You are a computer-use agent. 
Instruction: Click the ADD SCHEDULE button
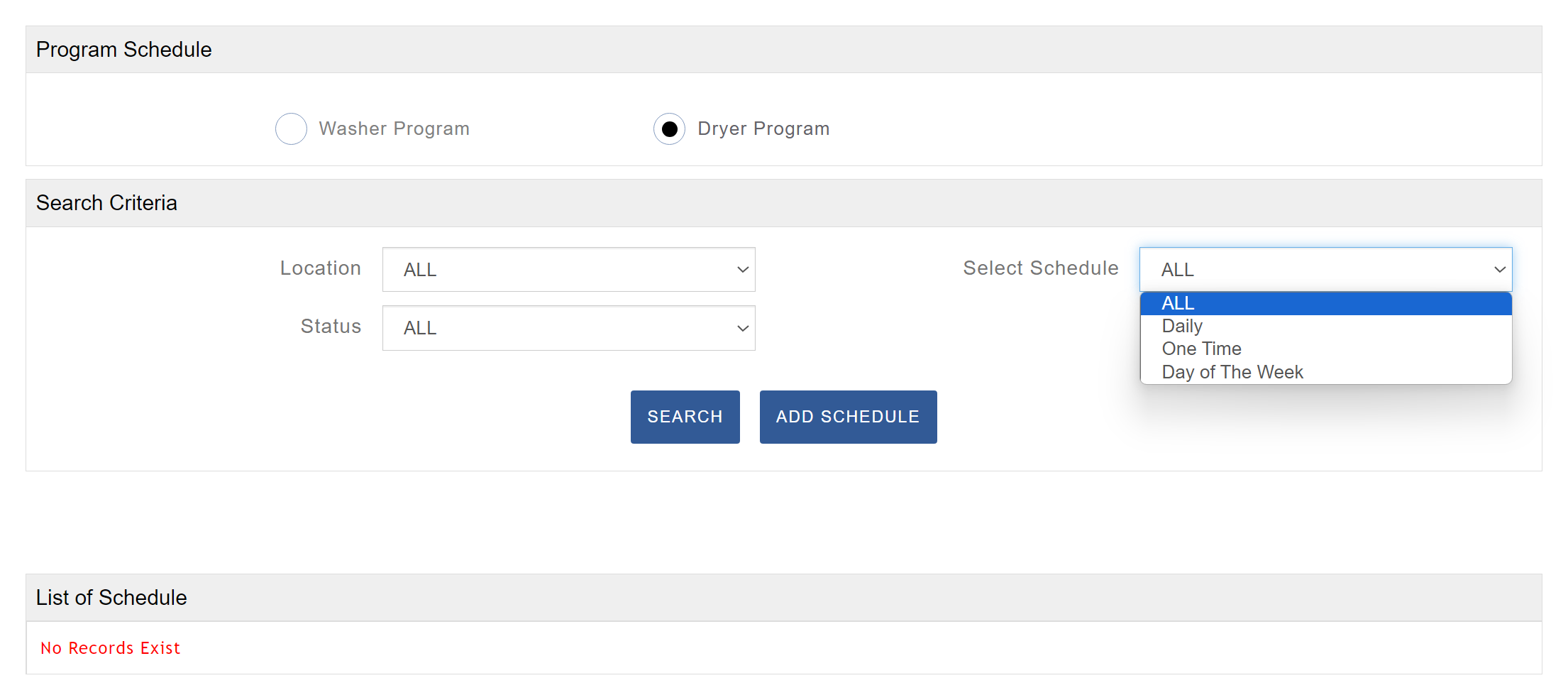[848, 417]
